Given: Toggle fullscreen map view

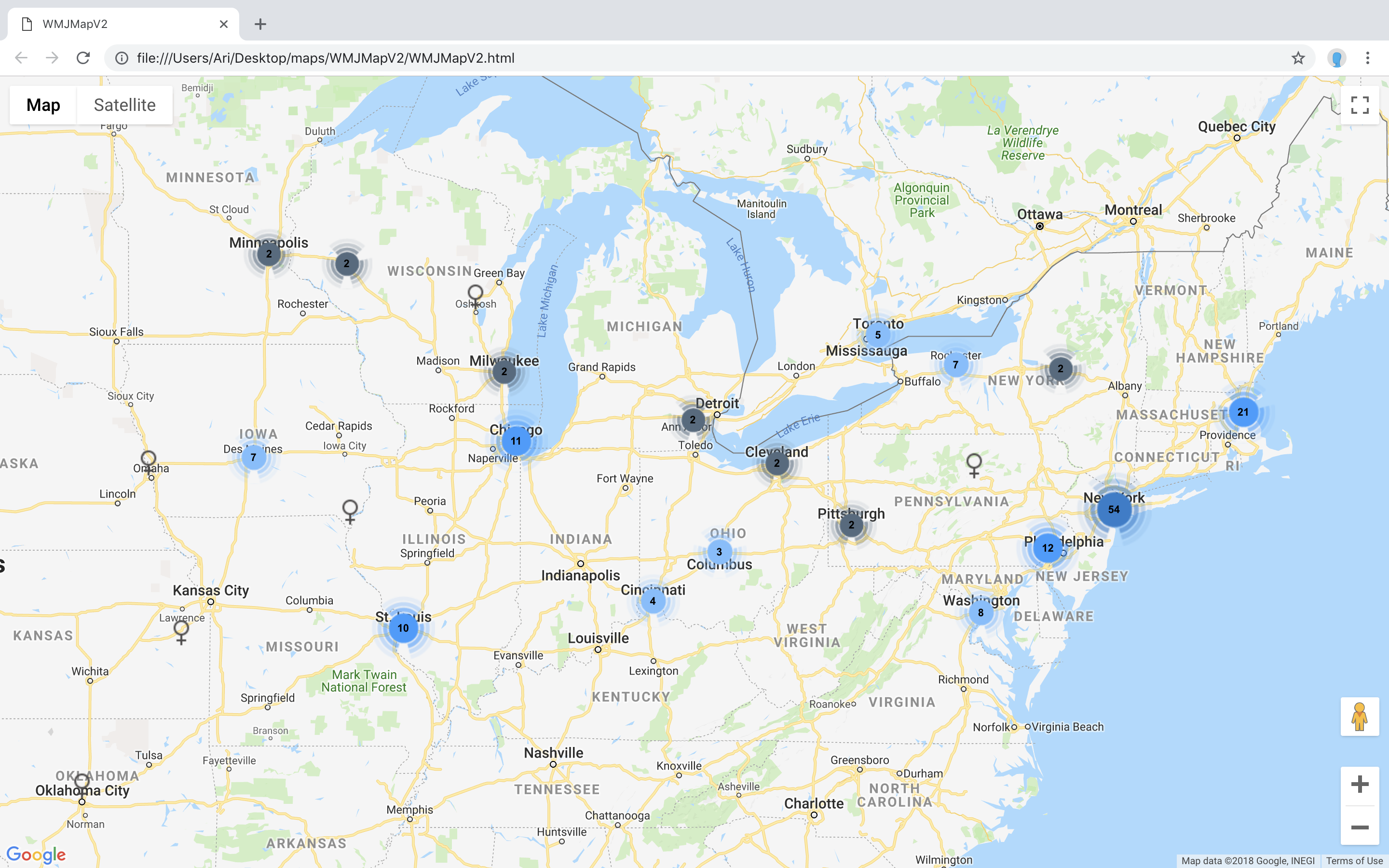Looking at the screenshot, I should point(1360,105).
